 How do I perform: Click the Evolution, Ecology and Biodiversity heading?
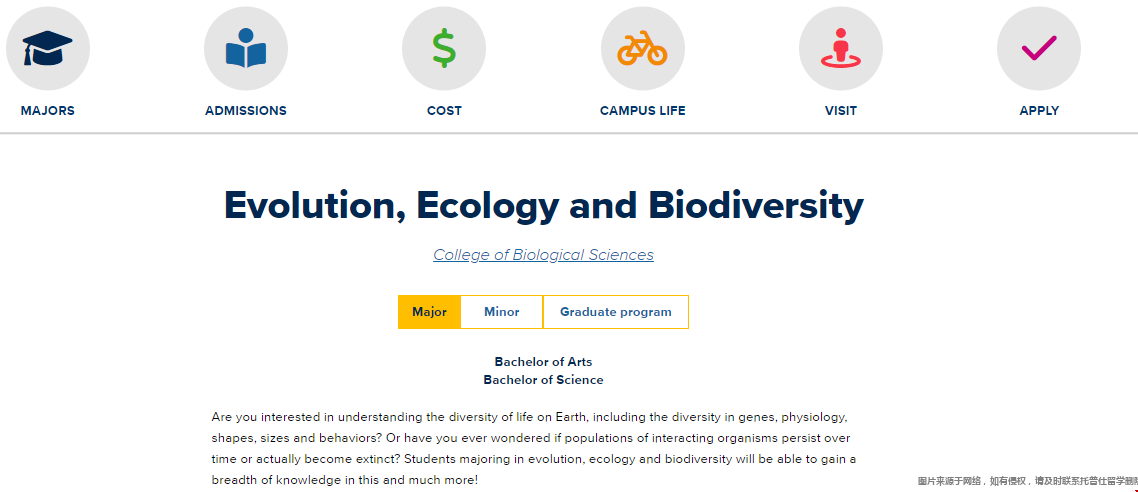[544, 205]
